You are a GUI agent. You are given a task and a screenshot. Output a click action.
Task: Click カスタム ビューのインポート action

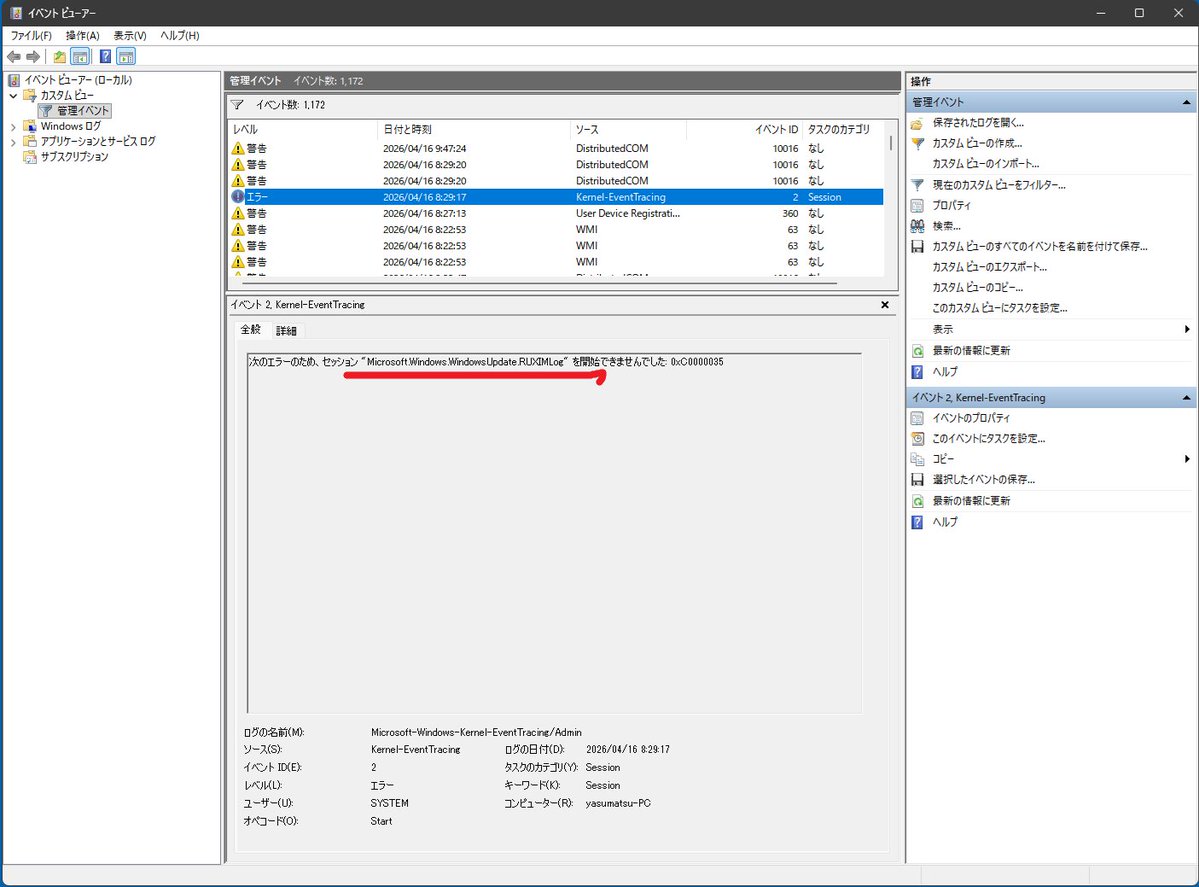click(x=985, y=164)
